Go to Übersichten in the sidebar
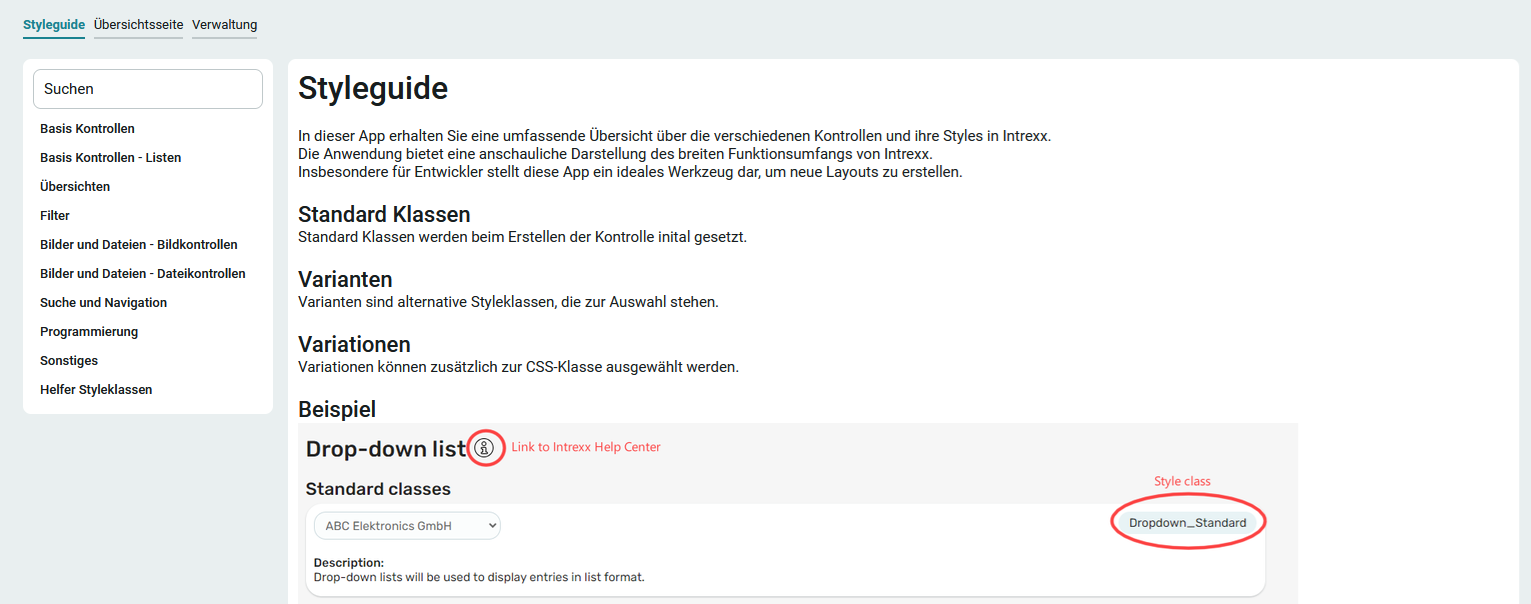The image size is (1531, 604). (x=75, y=187)
